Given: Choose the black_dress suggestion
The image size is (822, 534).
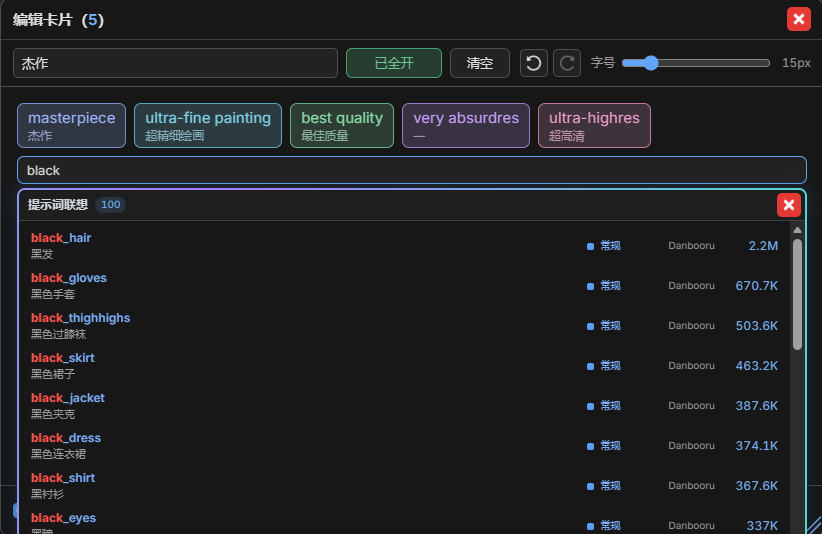Looking at the screenshot, I should (x=404, y=445).
